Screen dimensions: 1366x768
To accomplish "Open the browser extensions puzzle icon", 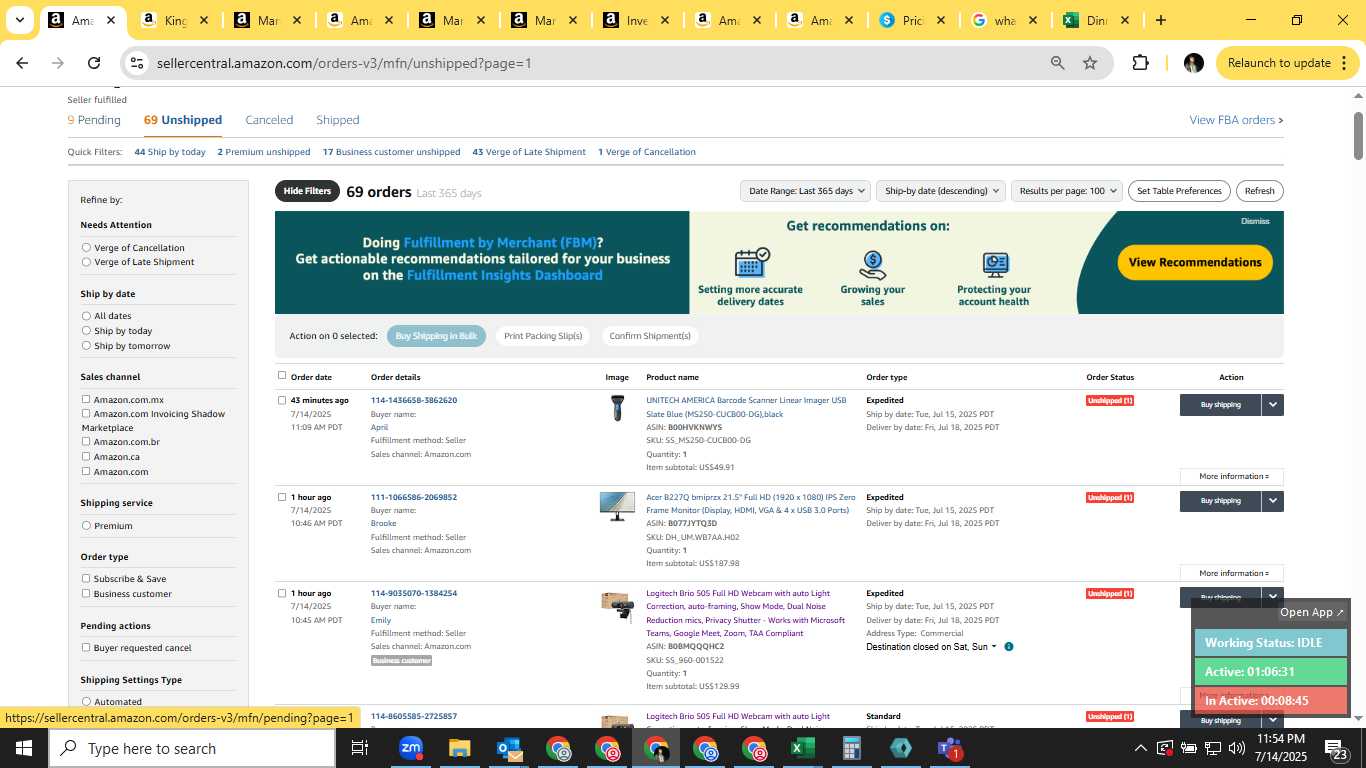I will [x=1140, y=63].
